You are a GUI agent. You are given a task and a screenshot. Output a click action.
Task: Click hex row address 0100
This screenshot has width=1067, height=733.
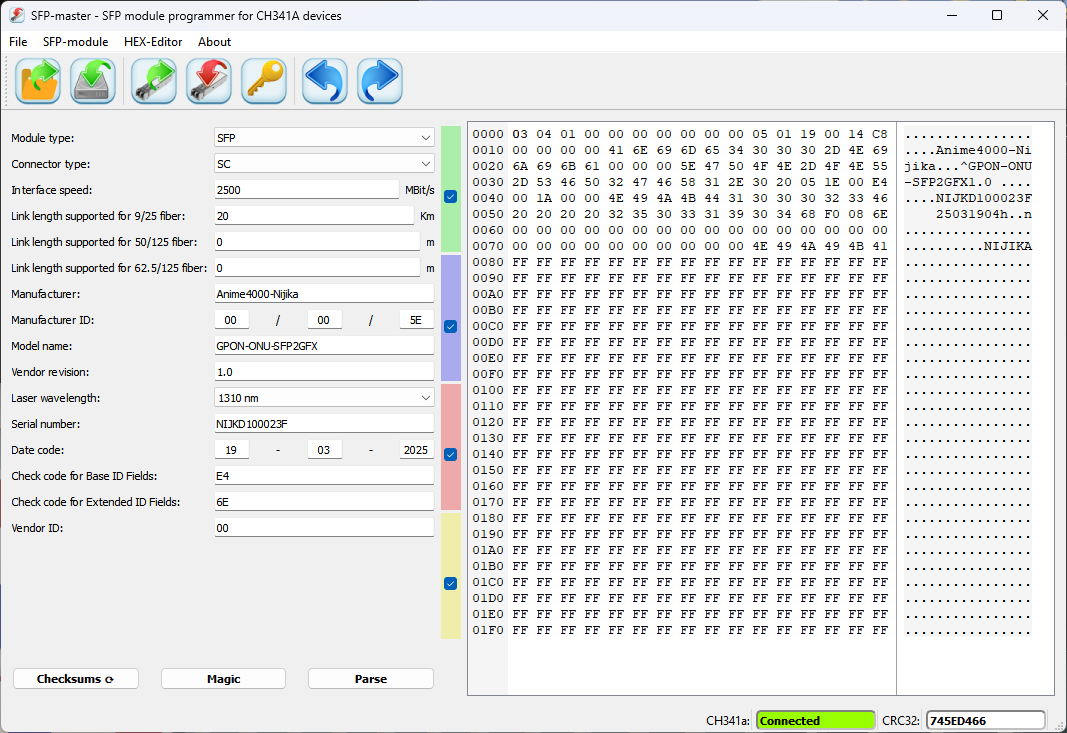point(488,390)
